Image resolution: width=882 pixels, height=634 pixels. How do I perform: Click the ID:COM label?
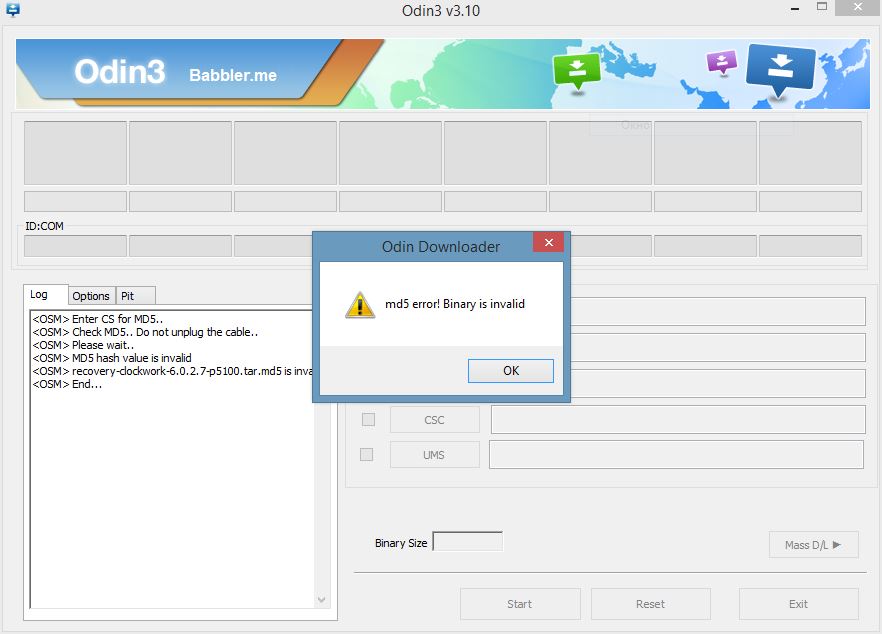(44, 226)
